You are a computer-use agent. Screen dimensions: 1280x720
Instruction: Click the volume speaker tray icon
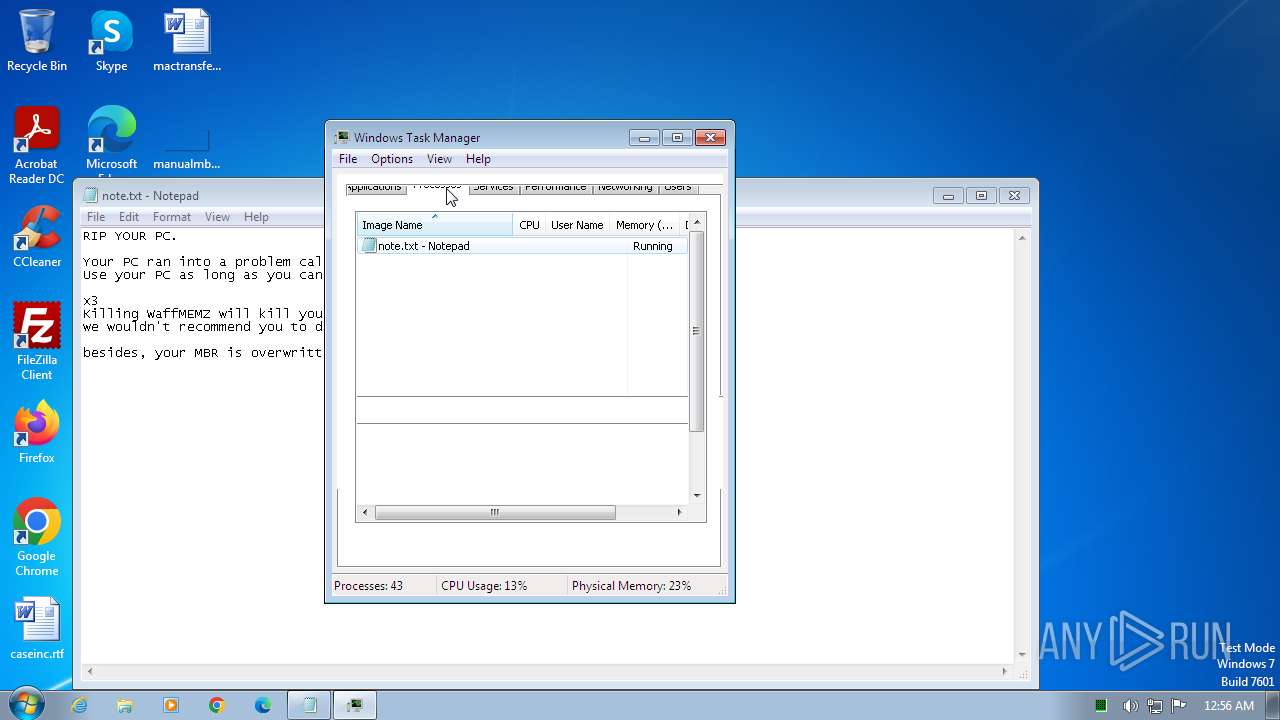[1129, 706]
